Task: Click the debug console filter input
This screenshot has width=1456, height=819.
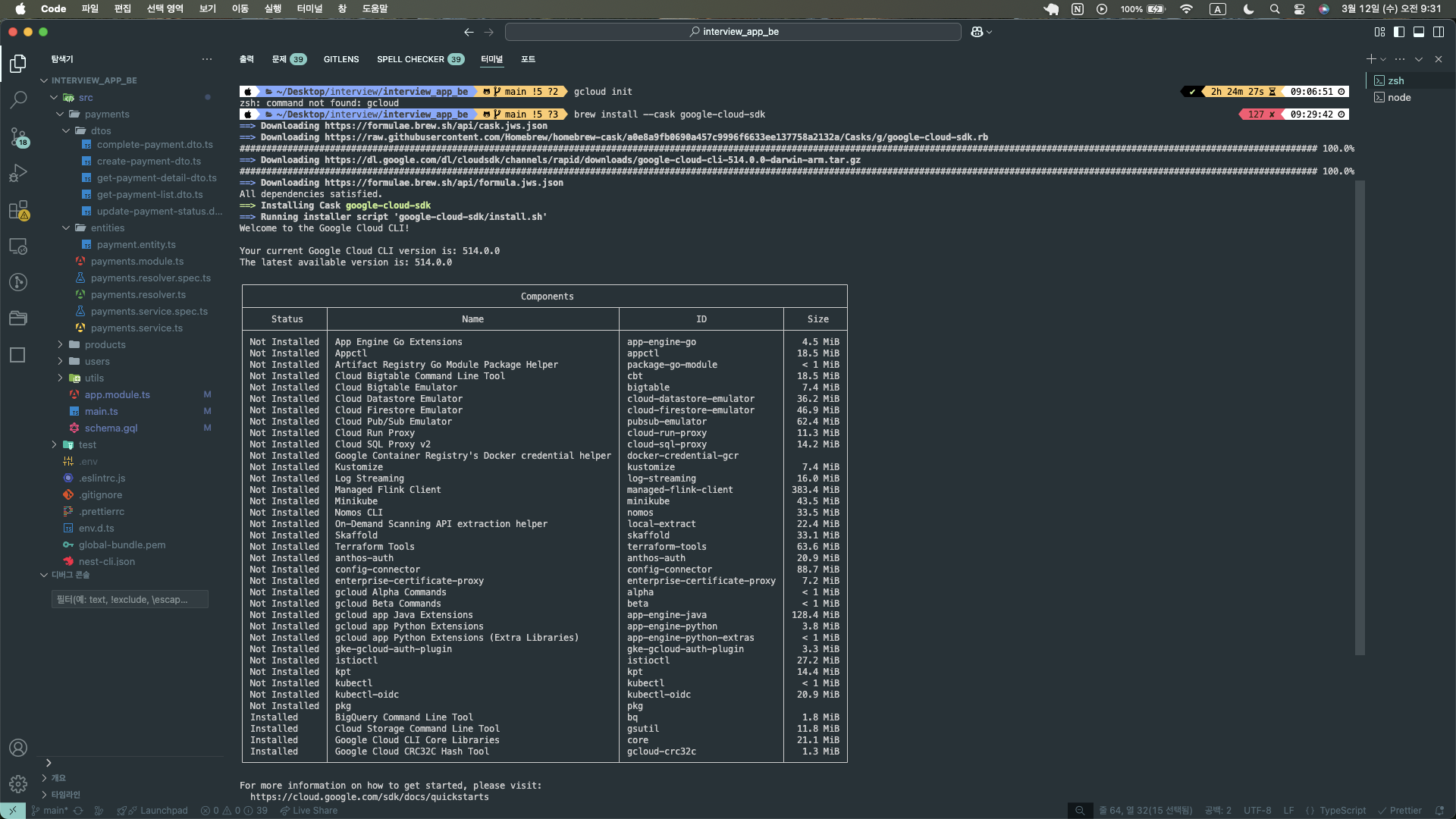Action: click(x=130, y=599)
